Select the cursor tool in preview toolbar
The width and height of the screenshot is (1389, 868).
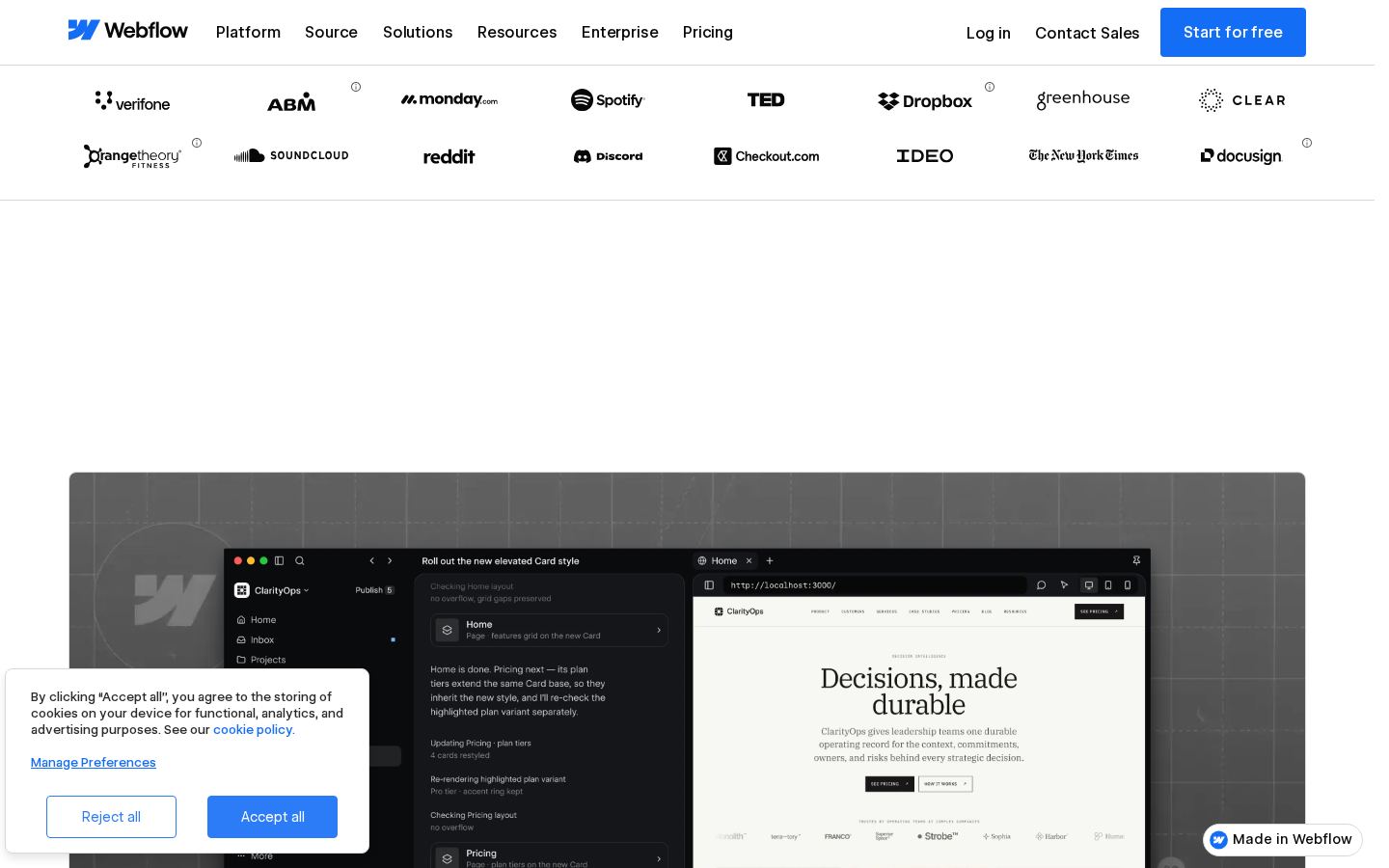click(1064, 584)
